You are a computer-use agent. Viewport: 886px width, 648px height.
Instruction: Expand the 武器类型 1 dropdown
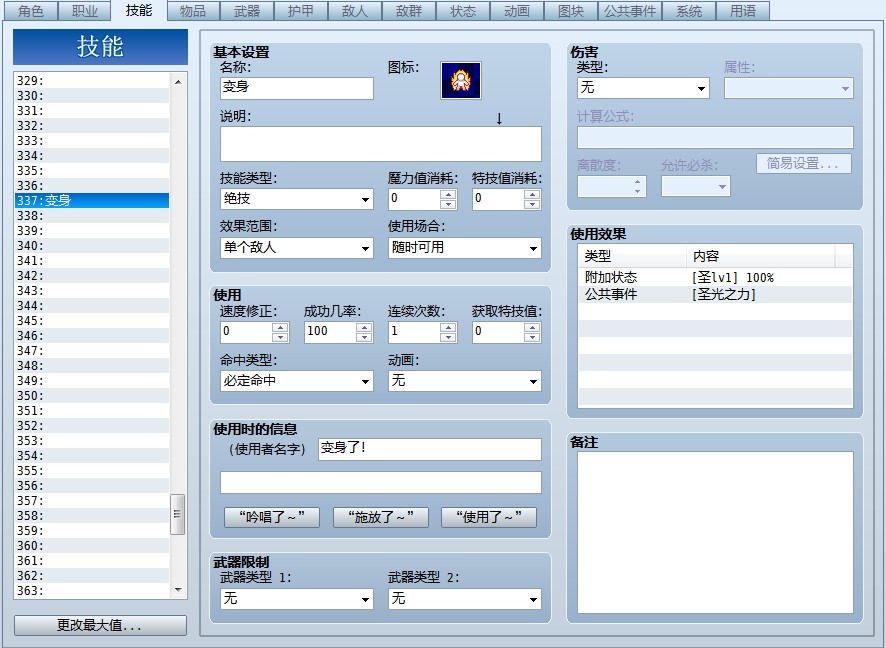[x=297, y=599]
